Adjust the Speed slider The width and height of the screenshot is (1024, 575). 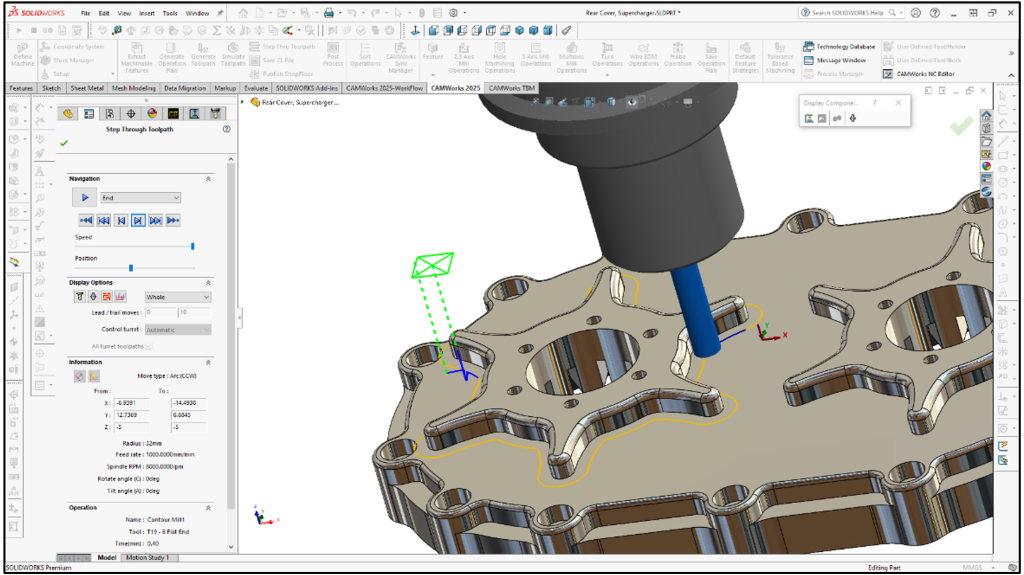[x=193, y=246]
